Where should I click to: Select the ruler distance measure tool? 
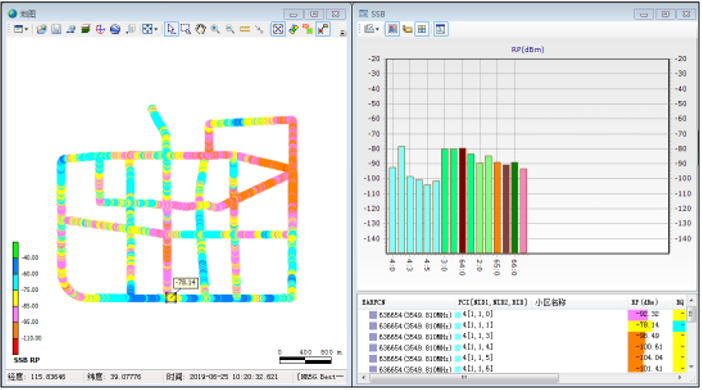[x=245, y=30]
